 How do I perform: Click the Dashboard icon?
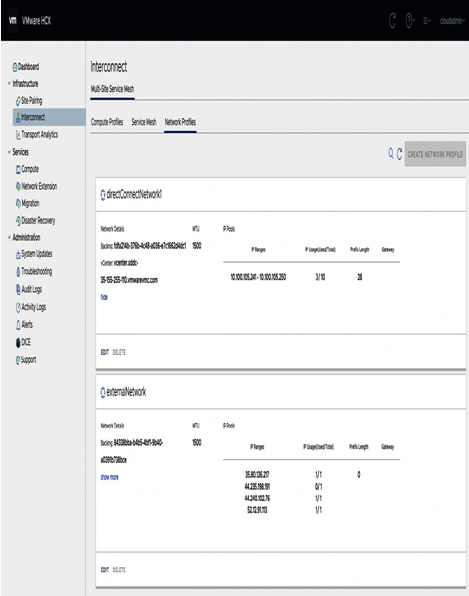[x=15, y=67]
